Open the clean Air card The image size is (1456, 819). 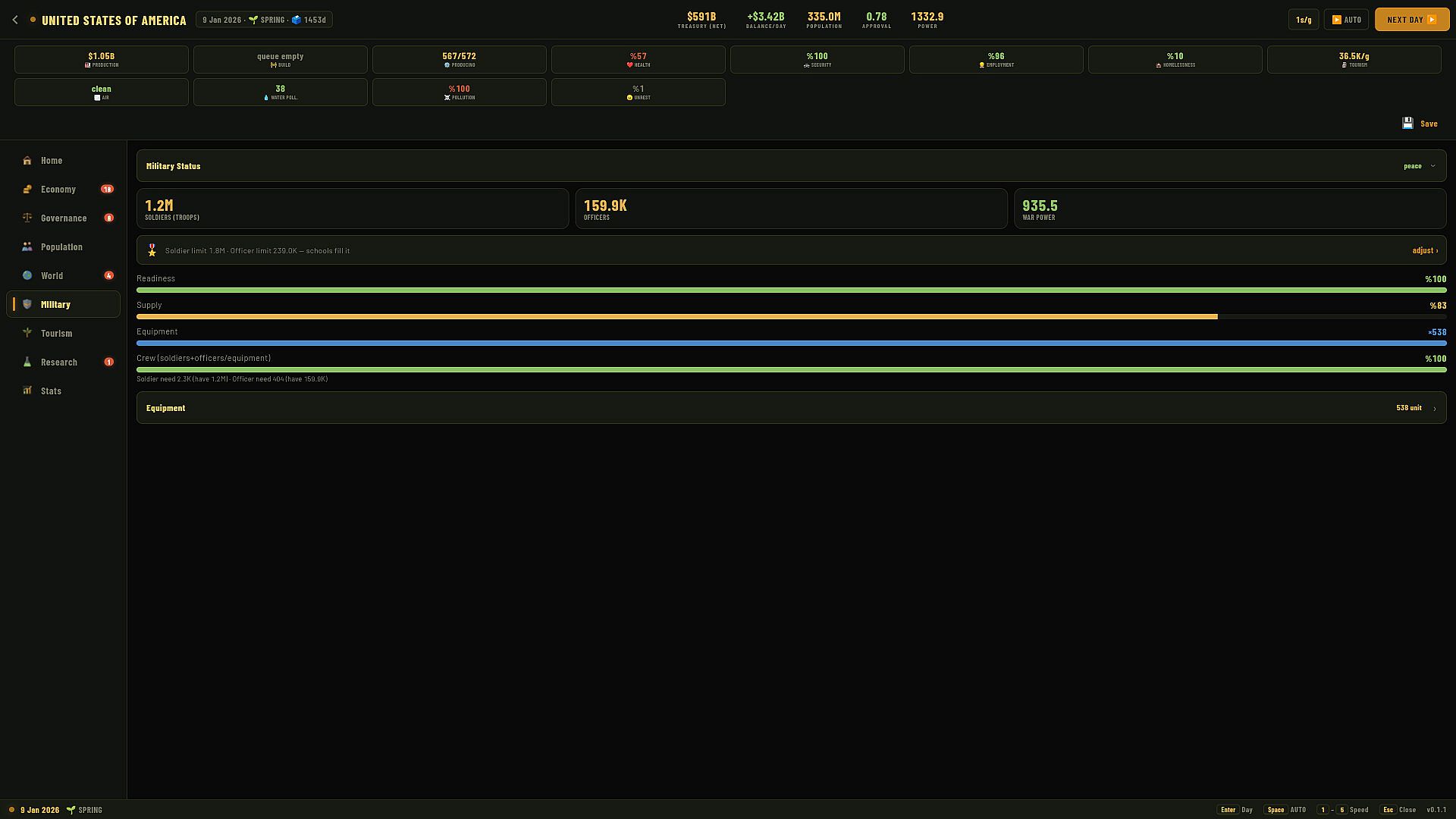pyautogui.click(x=102, y=92)
